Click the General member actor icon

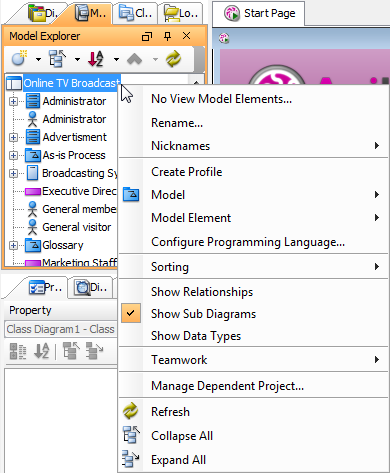(x=32, y=209)
